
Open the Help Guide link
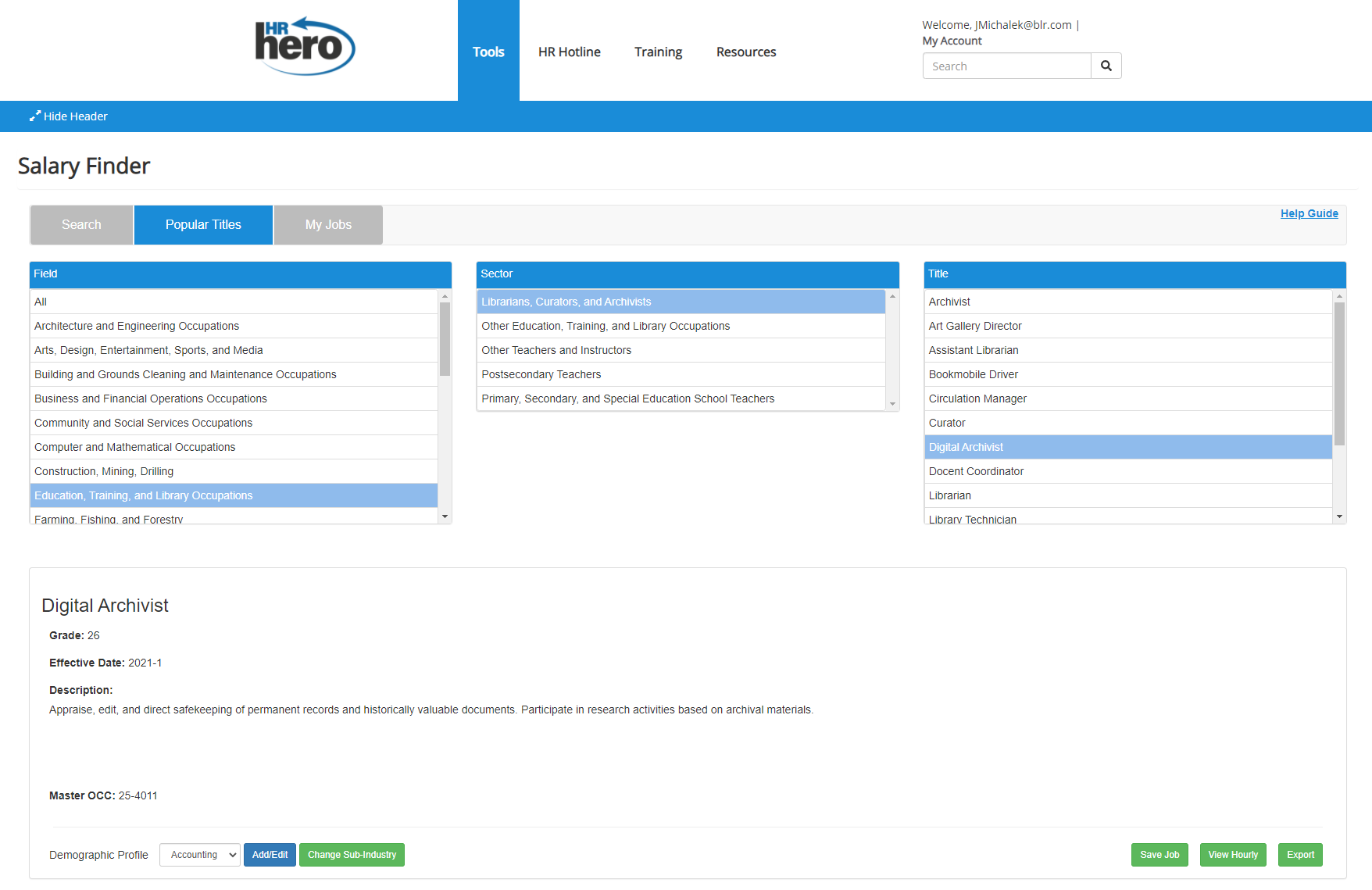coord(1309,213)
